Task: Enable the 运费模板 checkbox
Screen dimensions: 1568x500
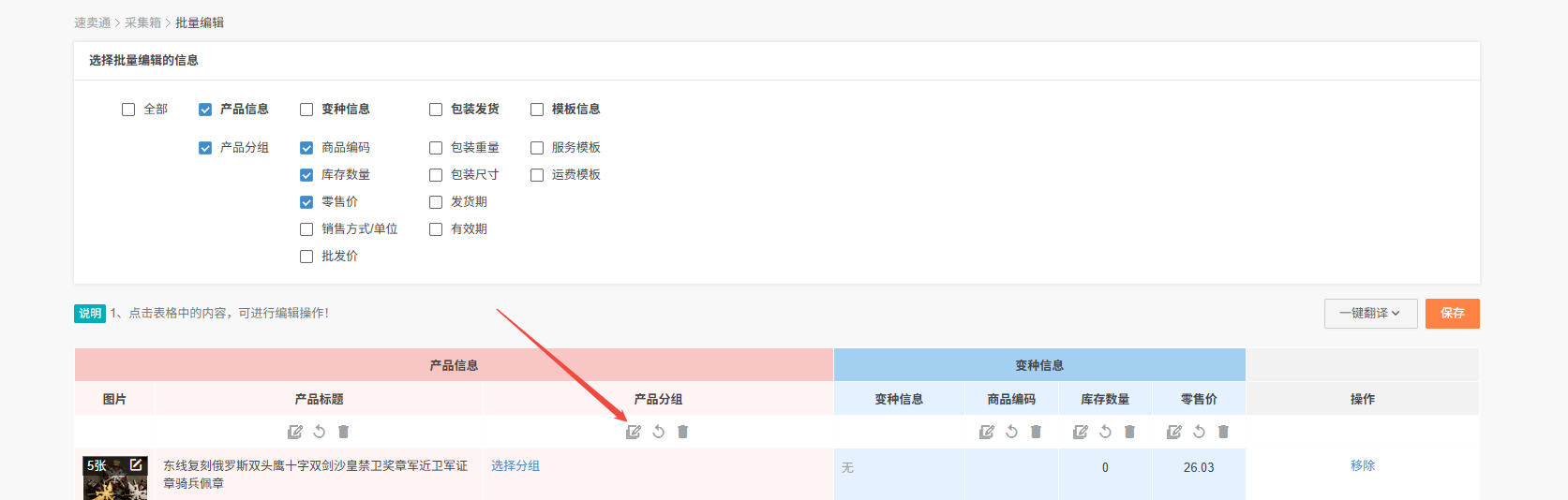Action: [537, 175]
